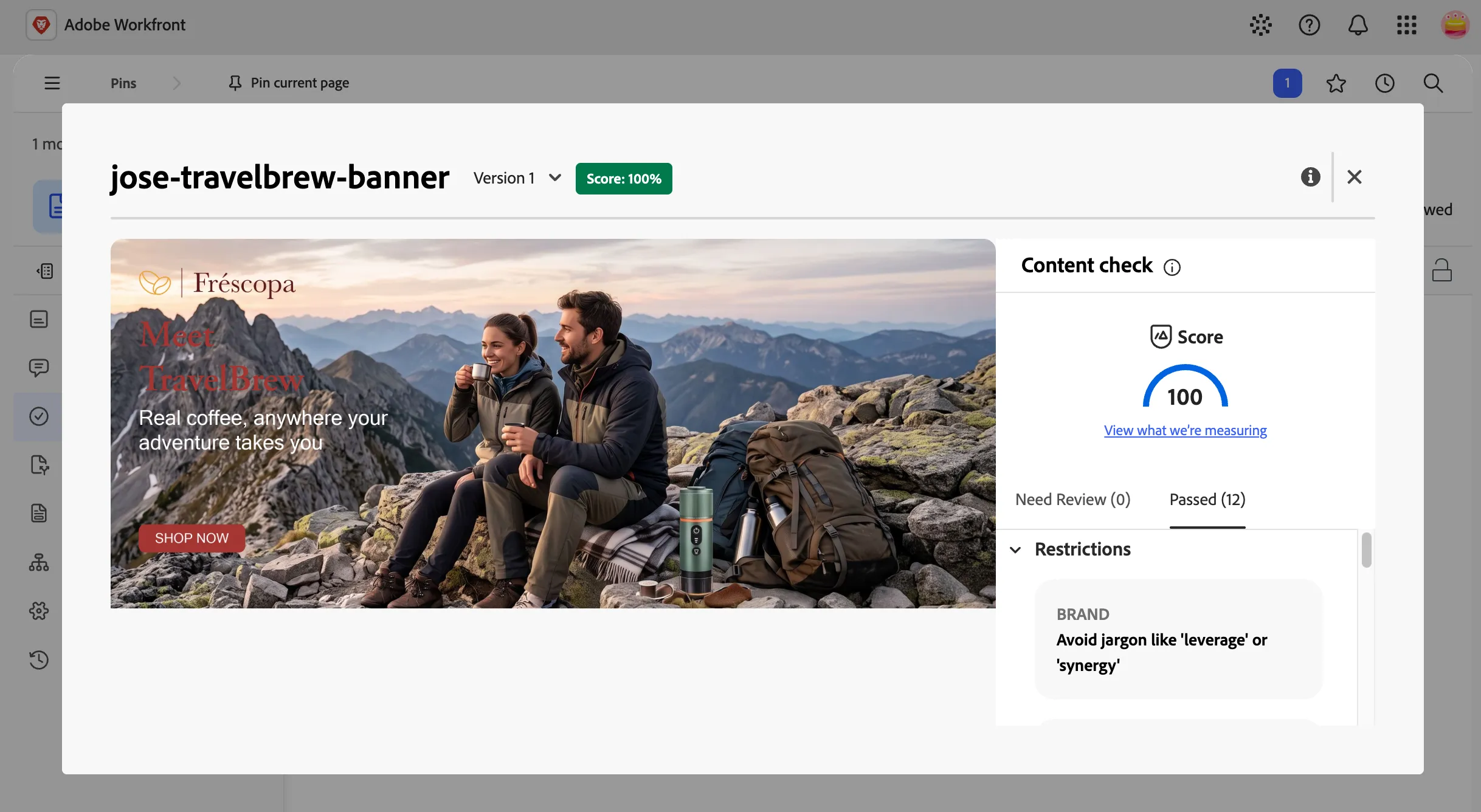
Task: Close the jose-travelbrew-banner dialog
Action: tap(1354, 177)
